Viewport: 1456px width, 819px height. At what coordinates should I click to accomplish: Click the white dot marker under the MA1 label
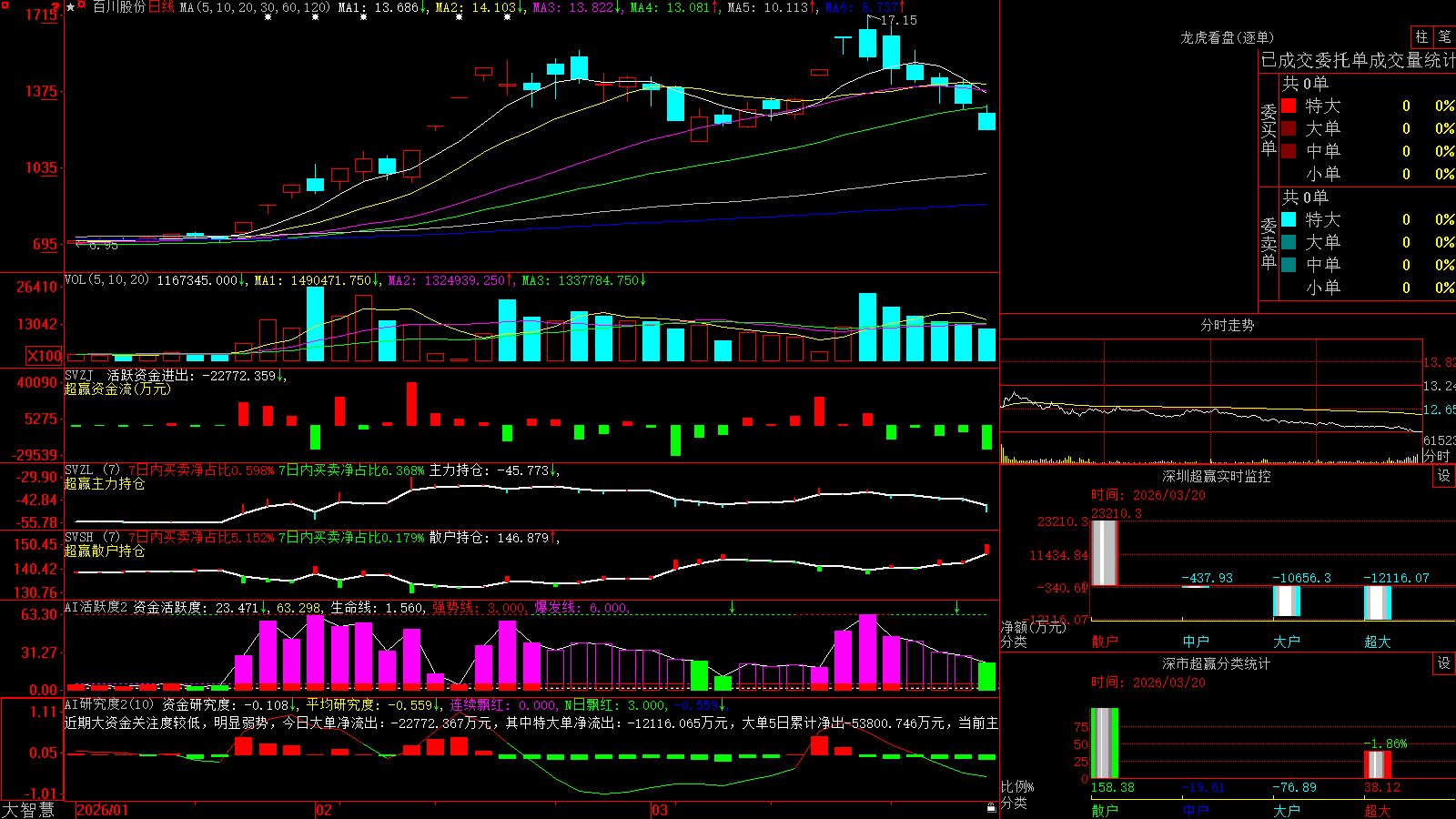pos(363,17)
